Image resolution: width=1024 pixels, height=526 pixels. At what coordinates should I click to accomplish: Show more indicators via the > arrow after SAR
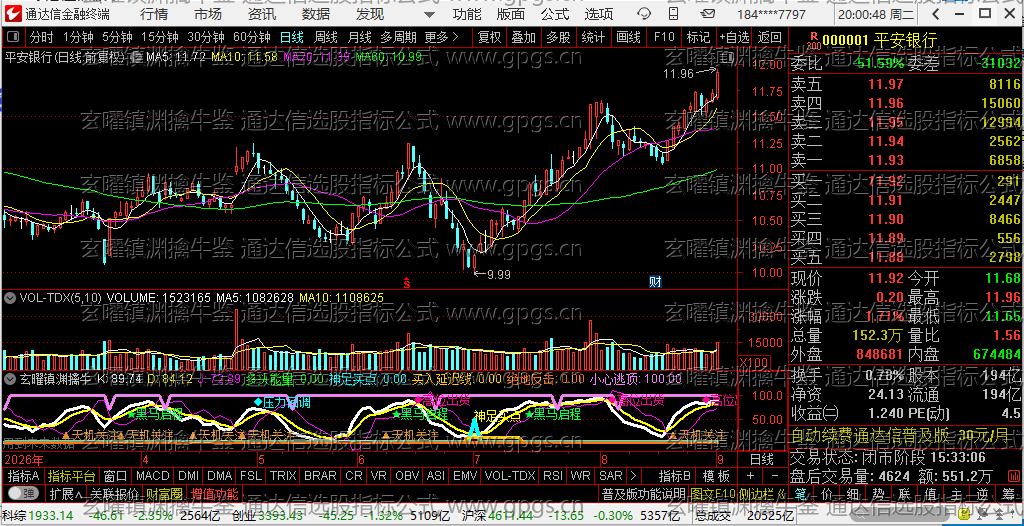click(632, 476)
